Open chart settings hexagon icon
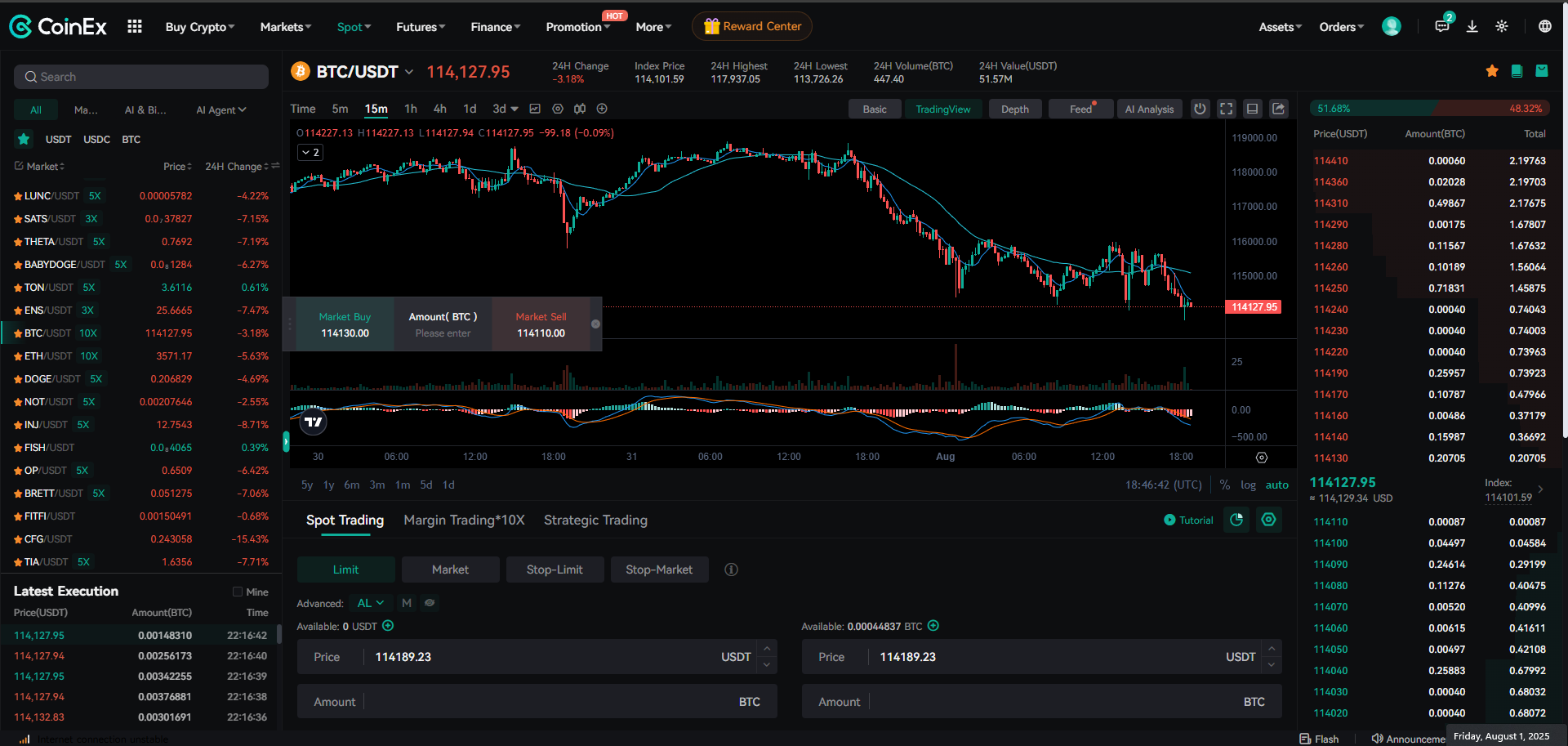The width and height of the screenshot is (1568, 746). click(x=558, y=109)
